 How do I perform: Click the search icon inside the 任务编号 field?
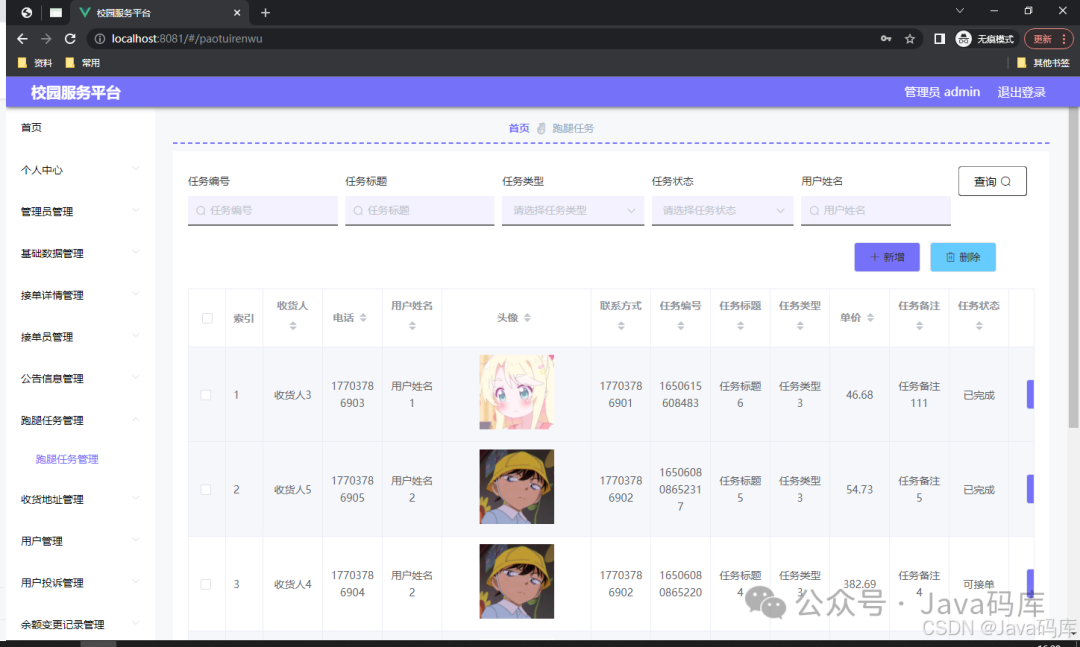coord(199,211)
